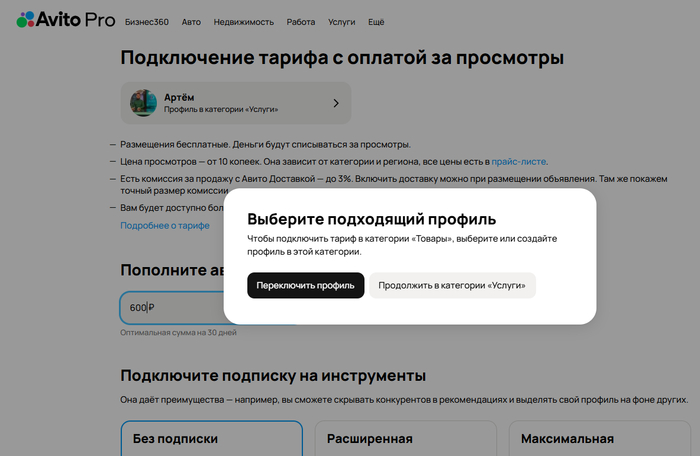Click the Артём profile name text
The image size is (700, 456).
178,96
